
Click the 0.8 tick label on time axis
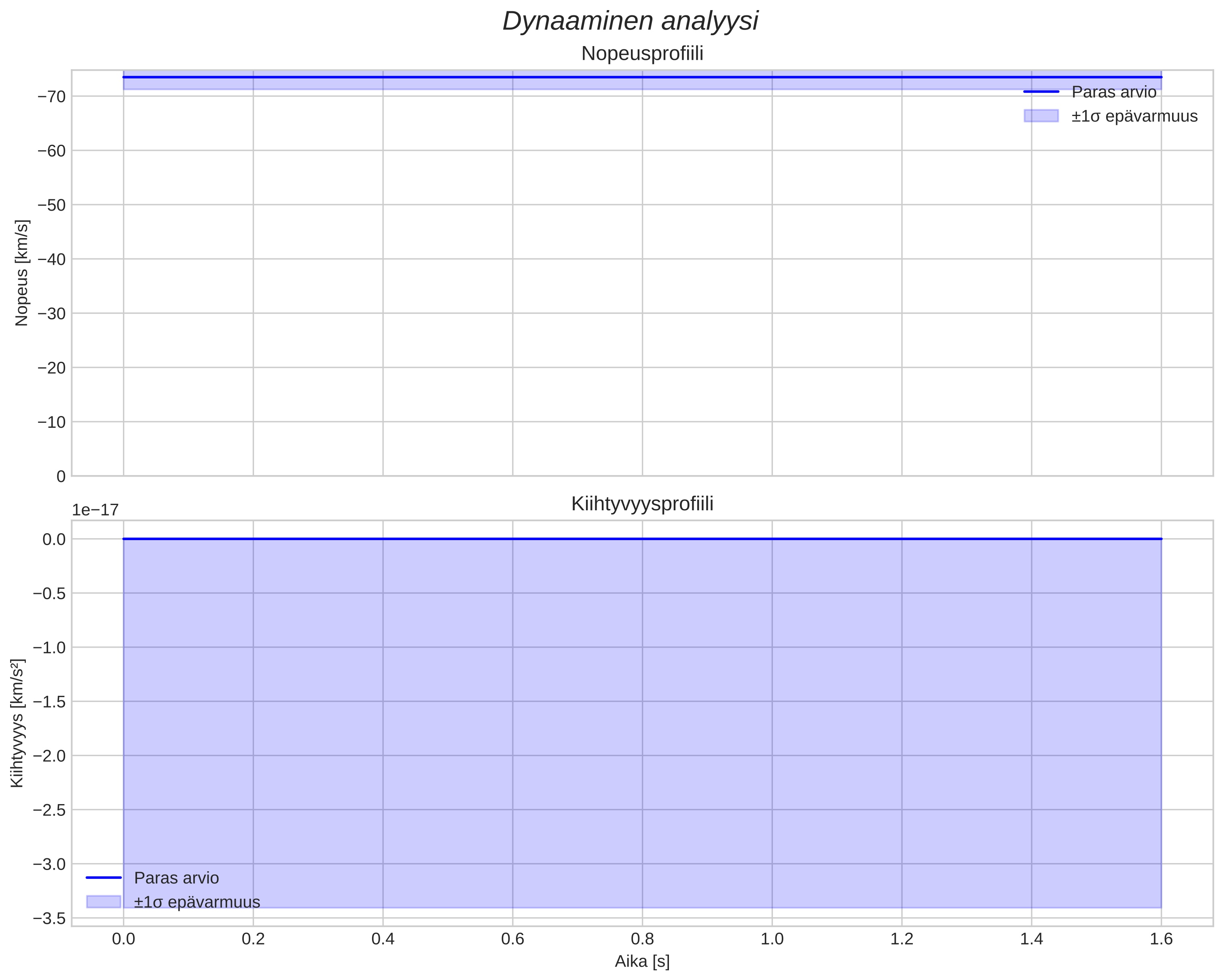[x=642, y=939]
